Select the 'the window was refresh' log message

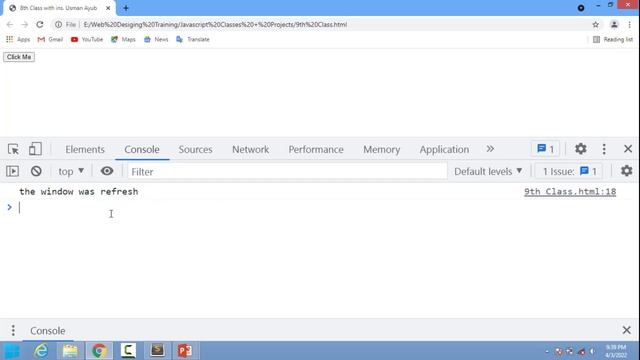[79, 191]
